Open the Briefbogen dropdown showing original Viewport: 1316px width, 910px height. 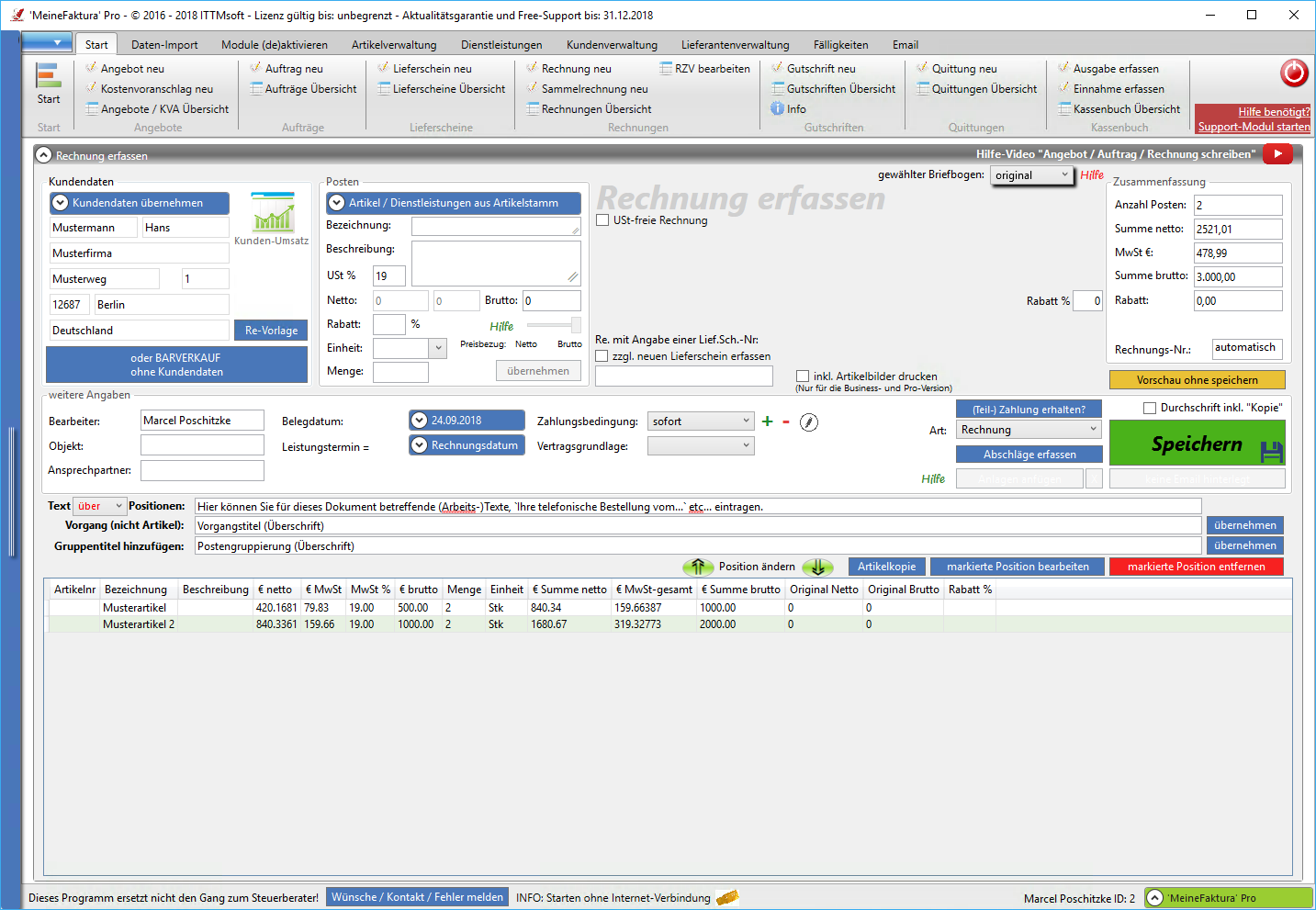[1032, 174]
